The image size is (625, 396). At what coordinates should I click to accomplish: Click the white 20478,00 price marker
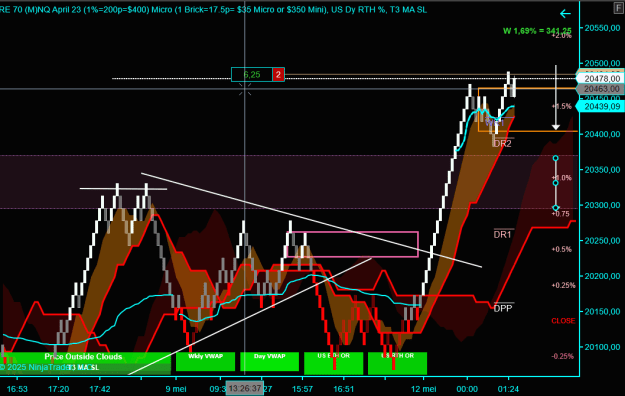click(601, 79)
